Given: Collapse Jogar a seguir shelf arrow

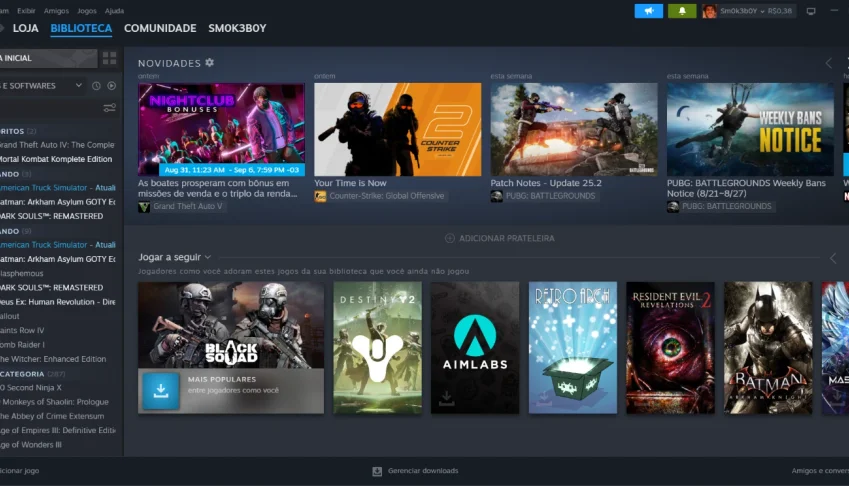Looking at the screenshot, I should pos(833,258).
